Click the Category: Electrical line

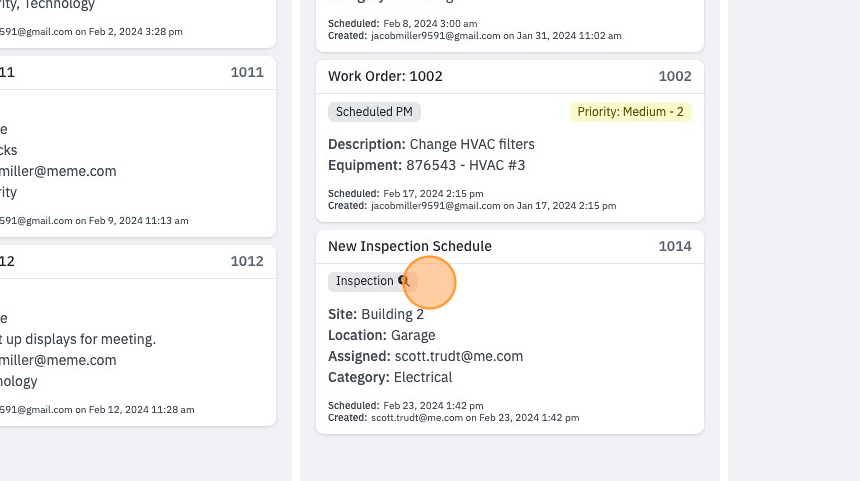pos(390,377)
